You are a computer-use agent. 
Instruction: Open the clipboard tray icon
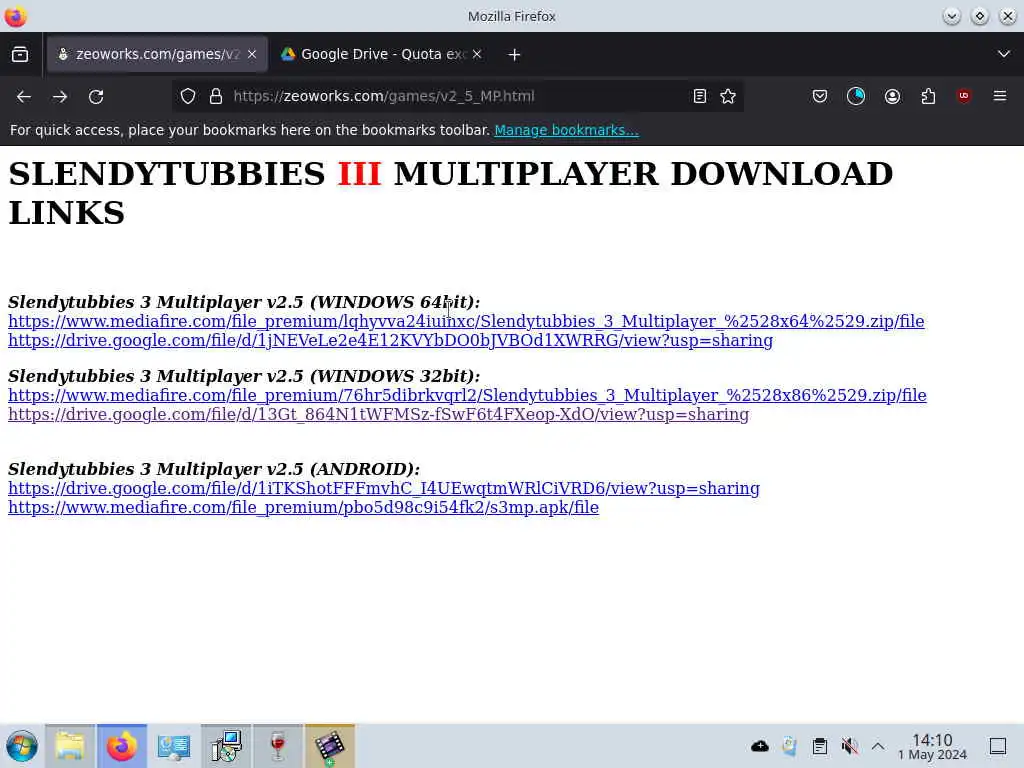(820, 746)
